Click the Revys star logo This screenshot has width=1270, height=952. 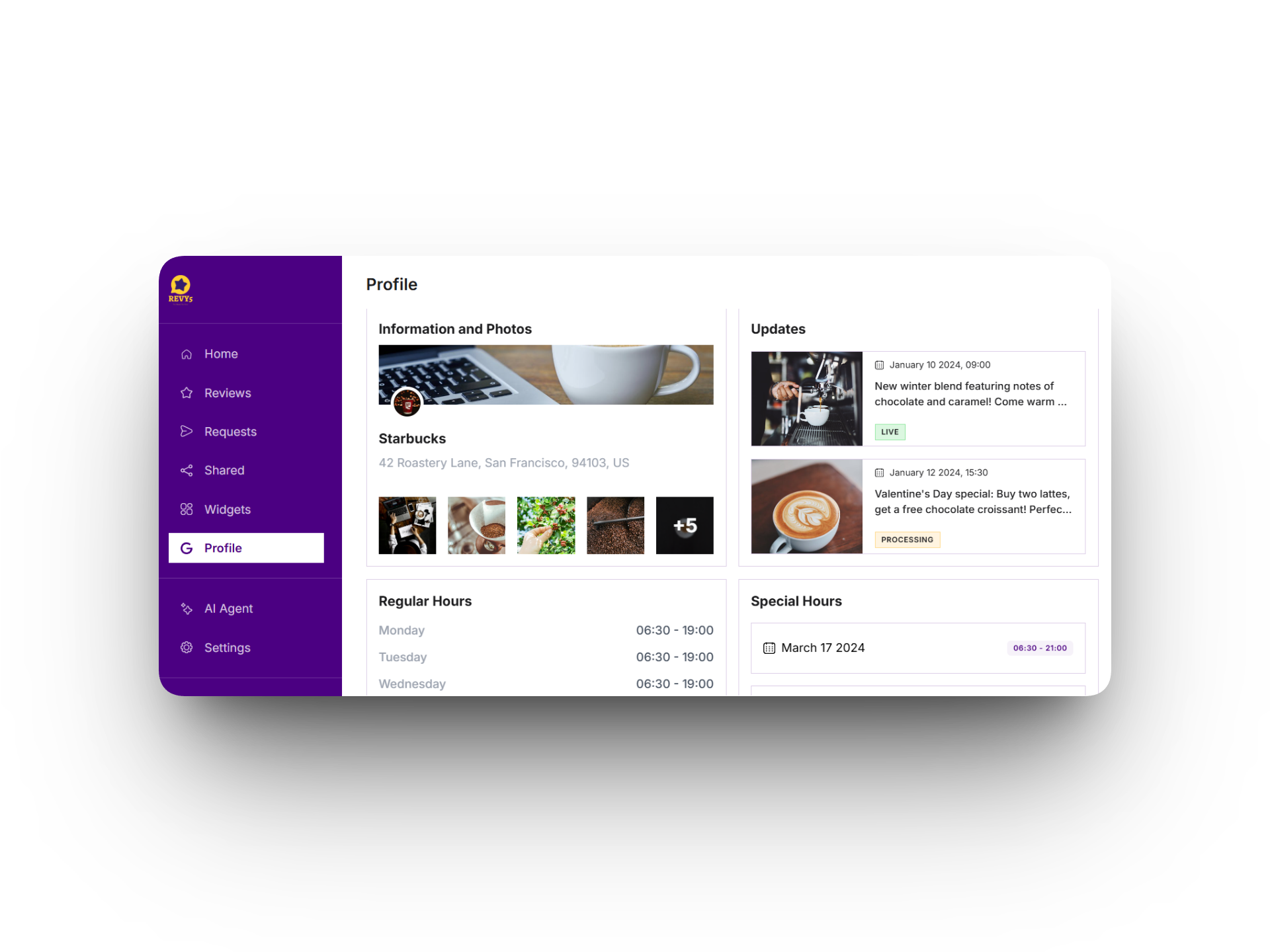(181, 289)
